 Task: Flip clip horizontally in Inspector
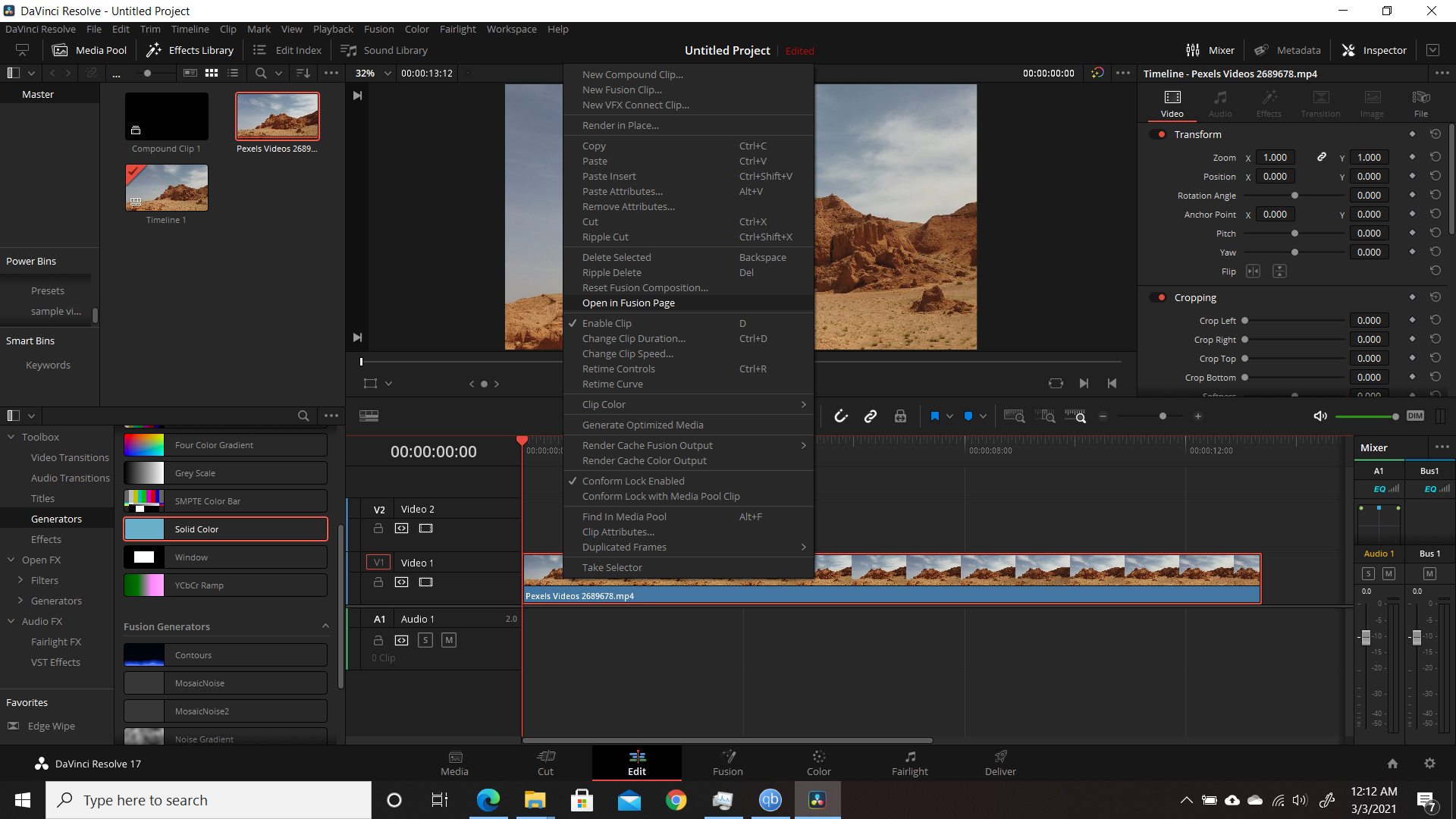pyautogui.click(x=1253, y=271)
